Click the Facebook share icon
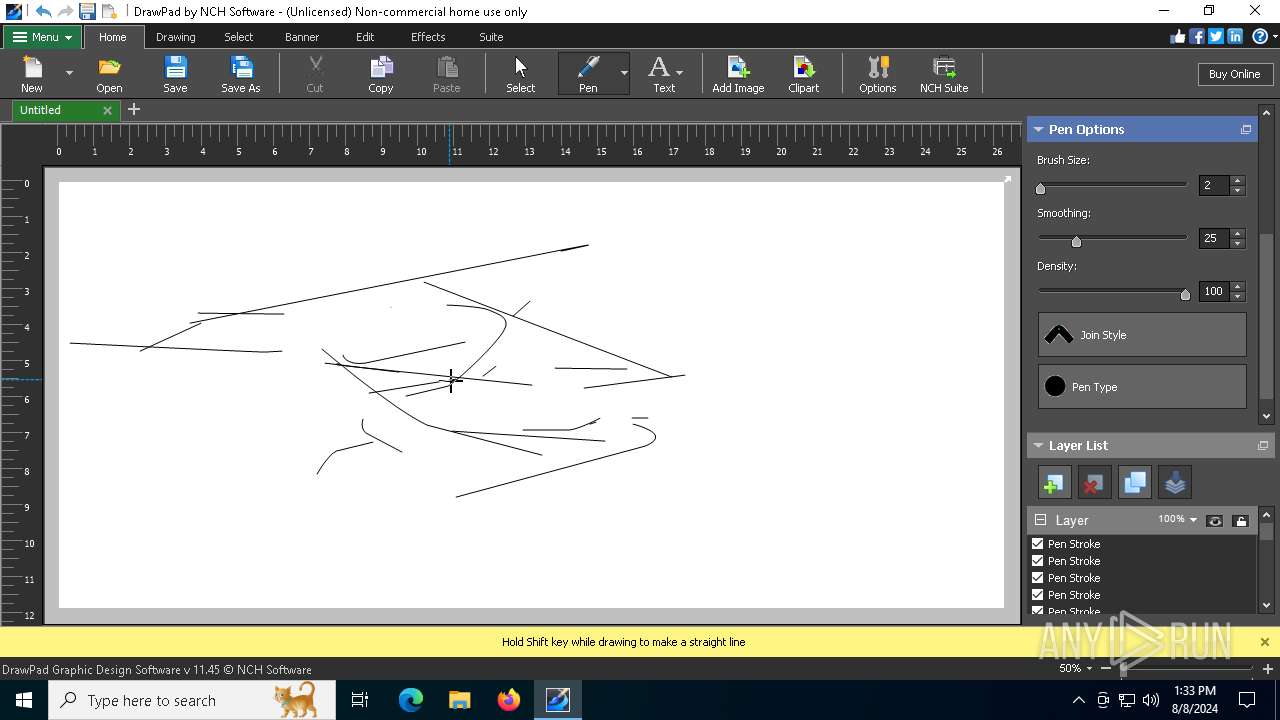Image resolution: width=1280 pixels, height=720 pixels. [x=1197, y=36]
